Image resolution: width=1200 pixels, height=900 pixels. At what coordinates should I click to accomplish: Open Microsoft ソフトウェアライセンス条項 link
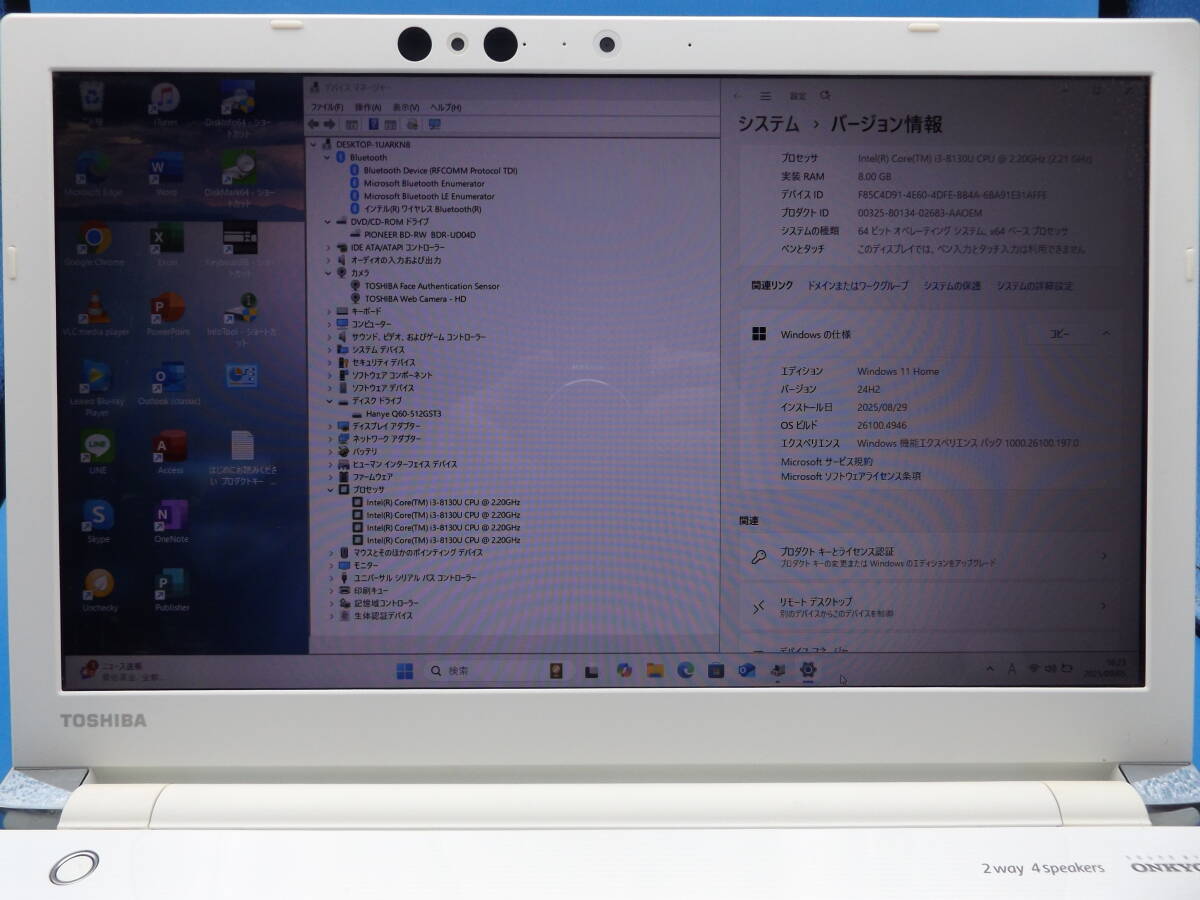(x=851, y=477)
